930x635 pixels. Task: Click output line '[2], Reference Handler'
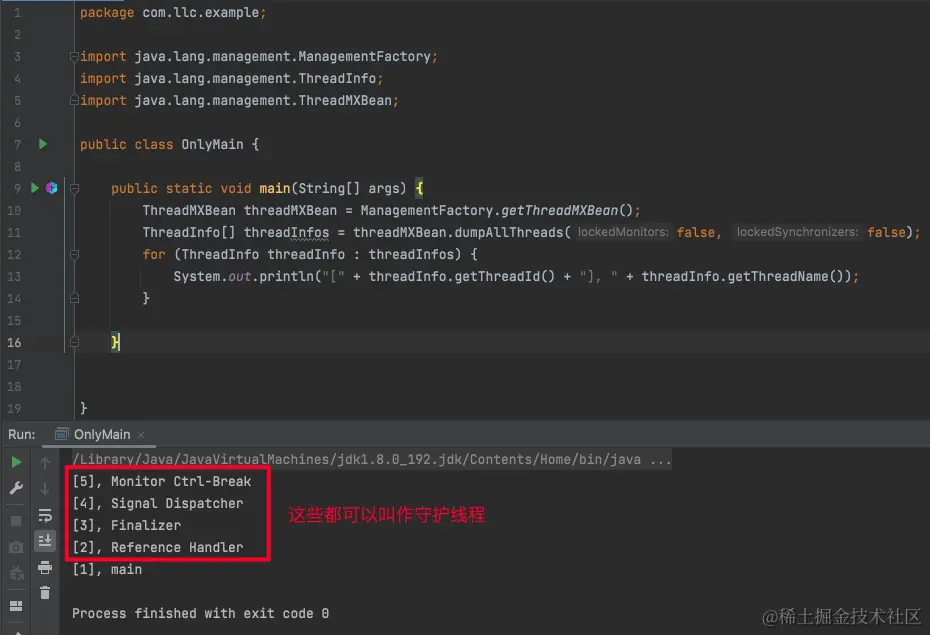coord(158,547)
